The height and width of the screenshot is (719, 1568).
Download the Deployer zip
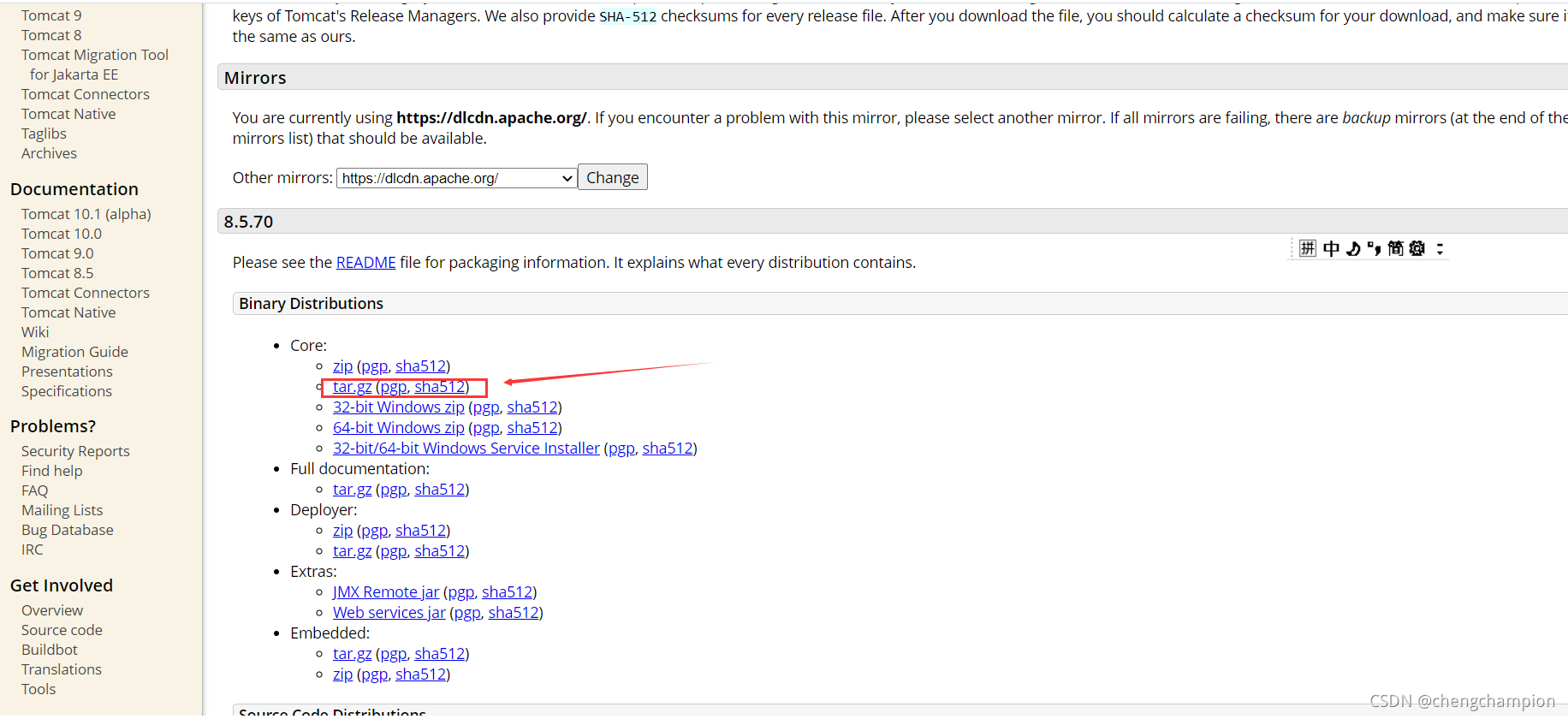click(342, 531)
